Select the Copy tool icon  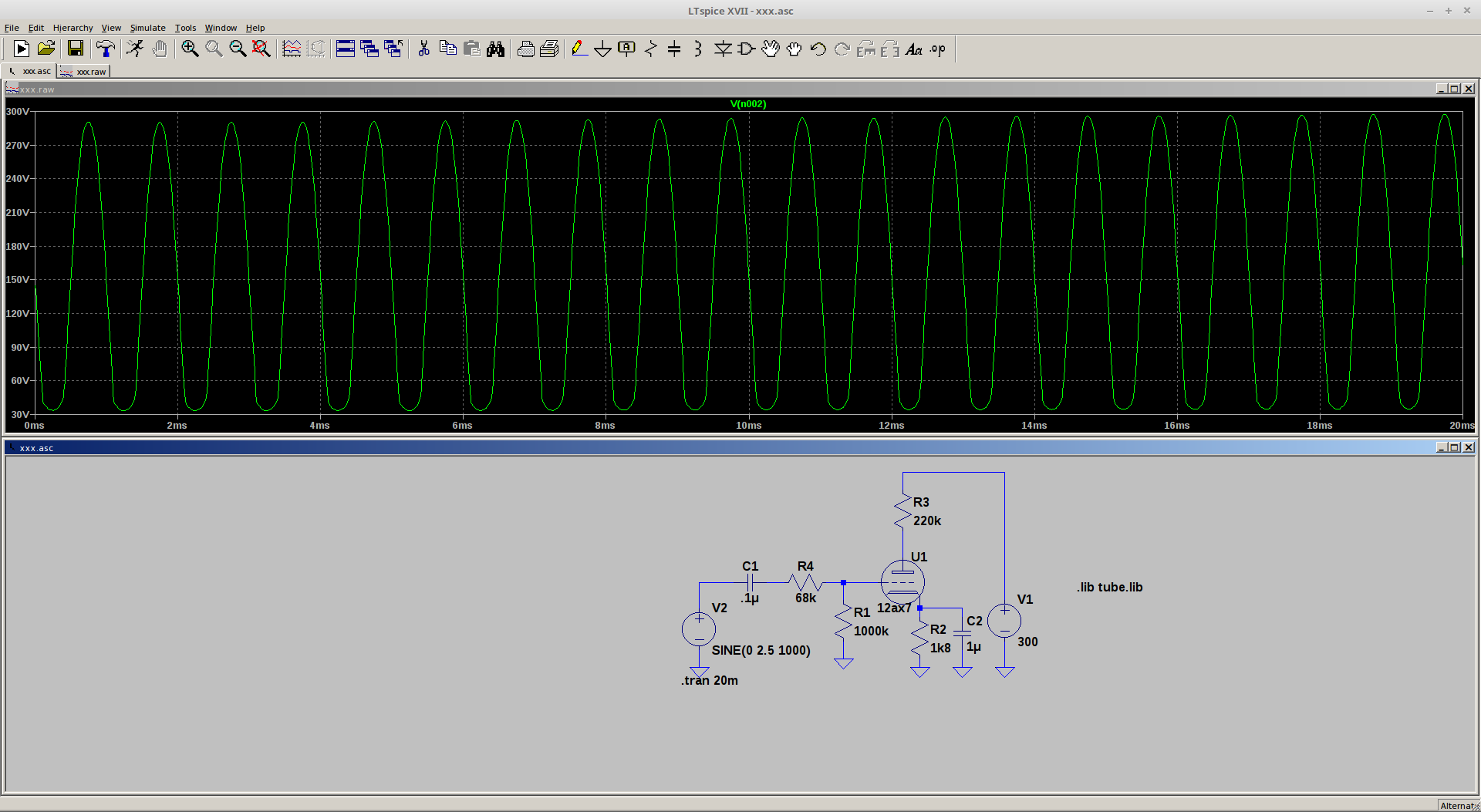tap(447, 49)
